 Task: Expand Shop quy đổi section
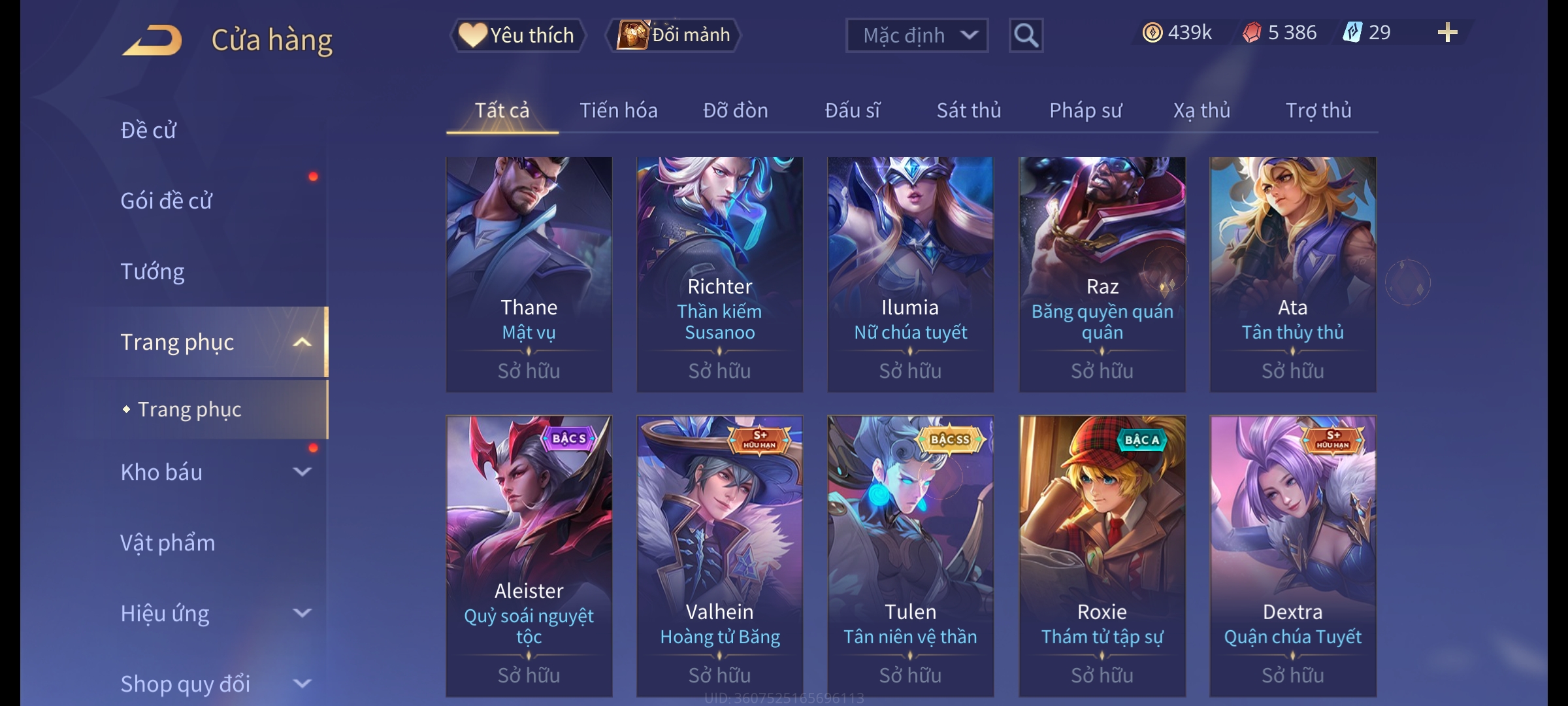click(x=302, y=684)
